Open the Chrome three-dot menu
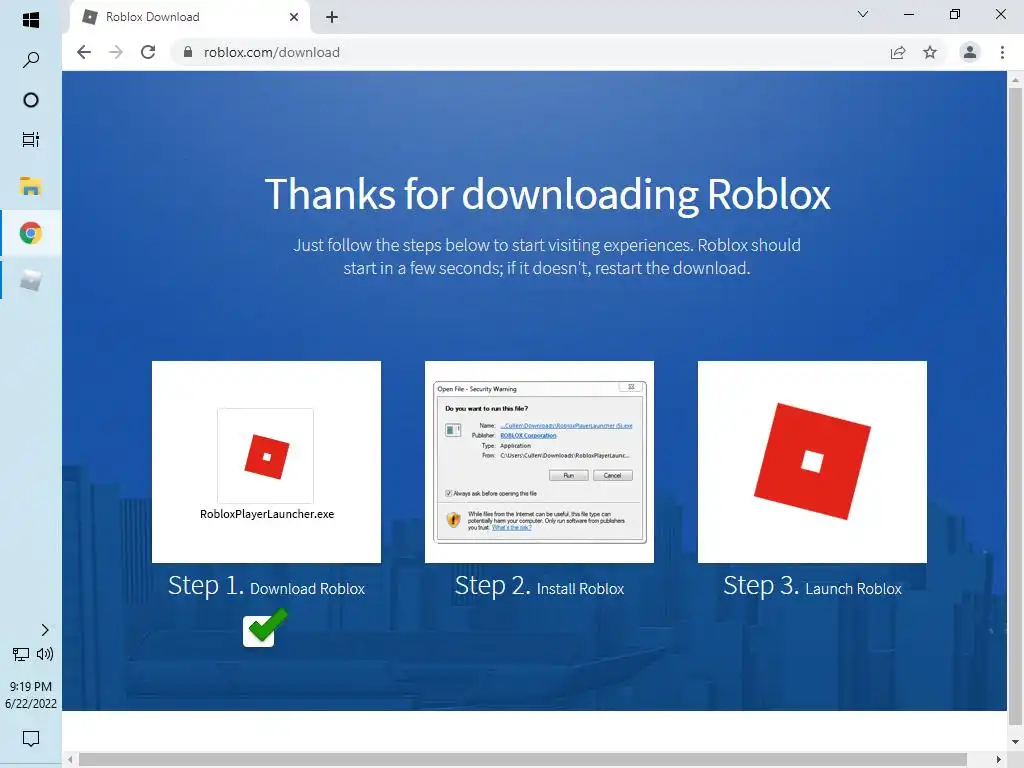1024x768 pixels. point(1002,52)
